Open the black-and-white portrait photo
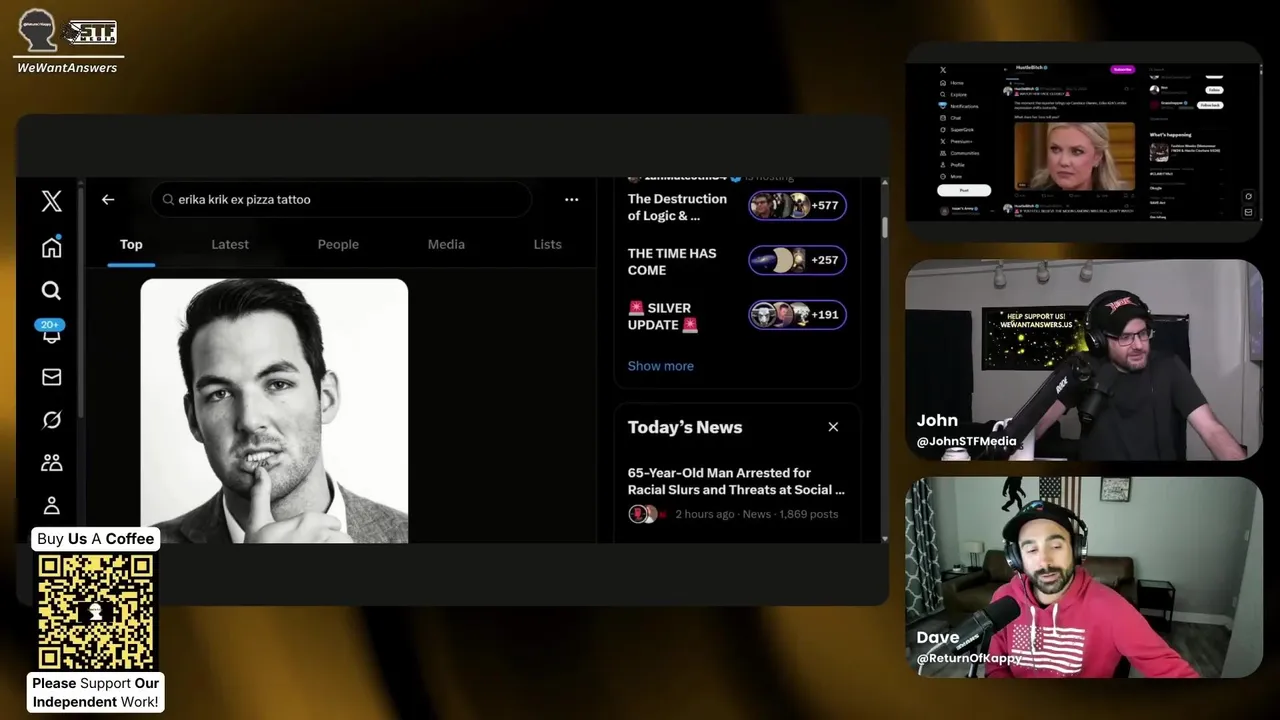Viewport: 1280px width, 720px height. [x=274, y=411]
